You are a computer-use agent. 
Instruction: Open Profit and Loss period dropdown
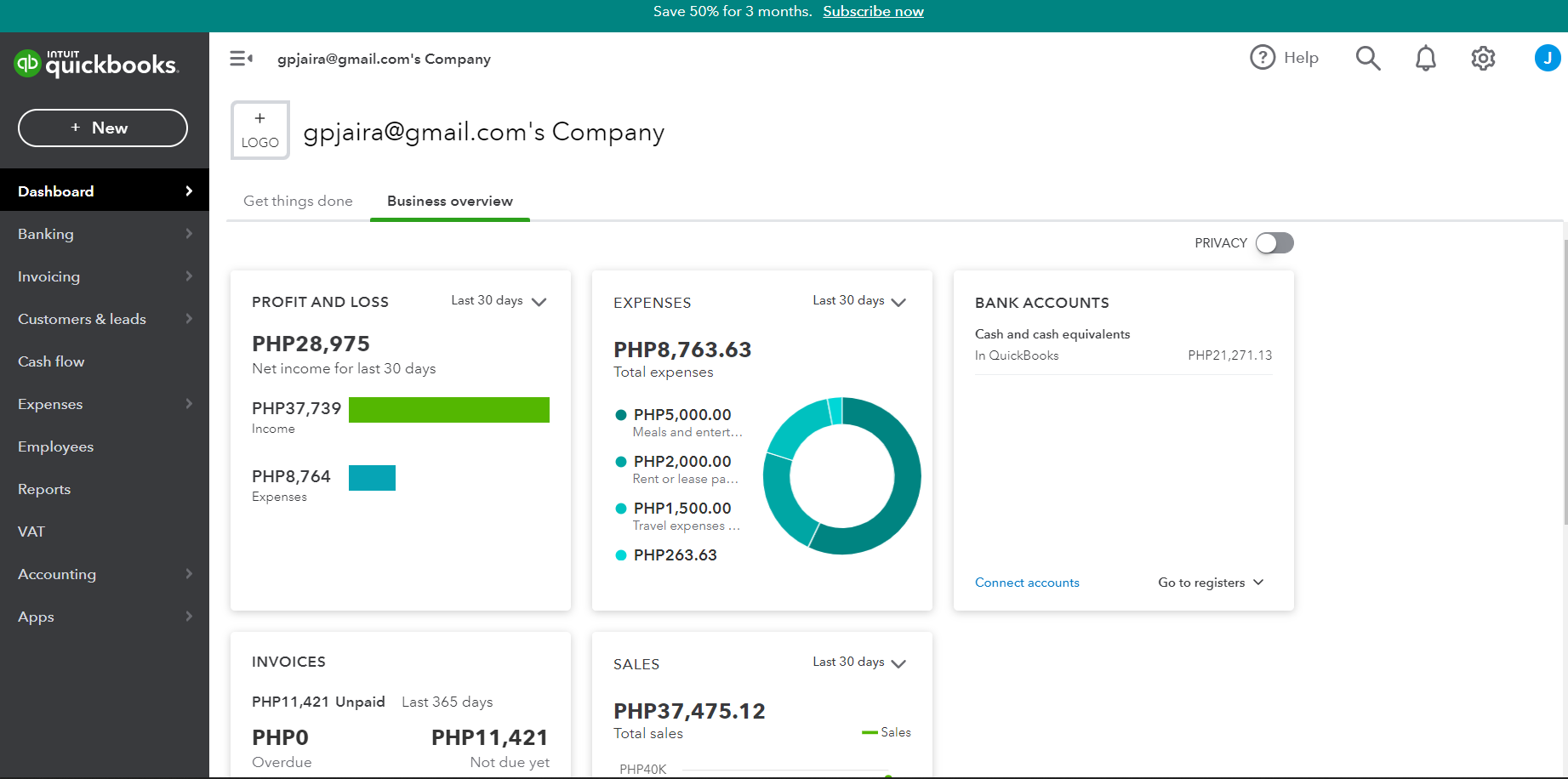tap(499, 301)
